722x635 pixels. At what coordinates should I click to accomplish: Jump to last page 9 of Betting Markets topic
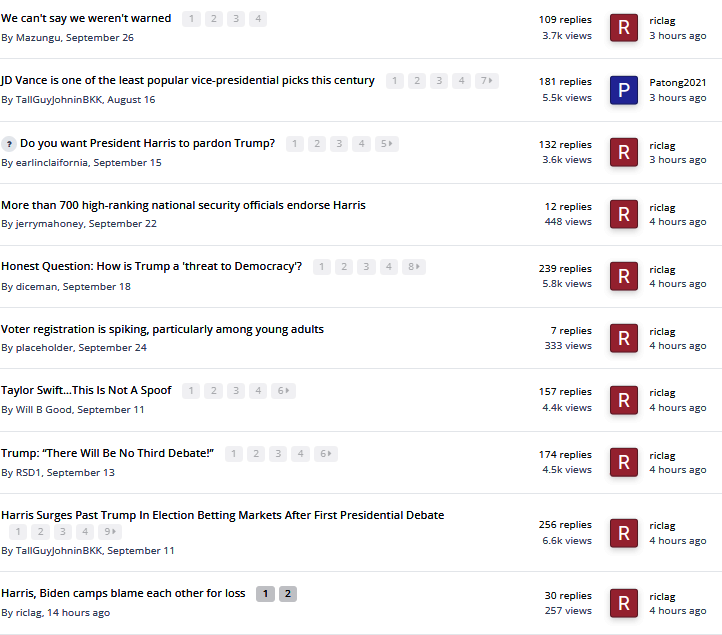[x=110, y=531]
